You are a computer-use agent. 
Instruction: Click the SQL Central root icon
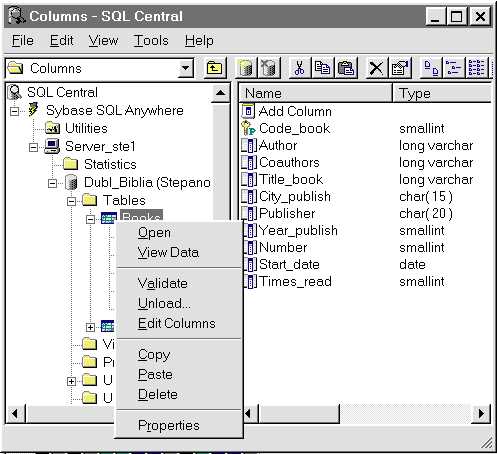tap(14, 92)
